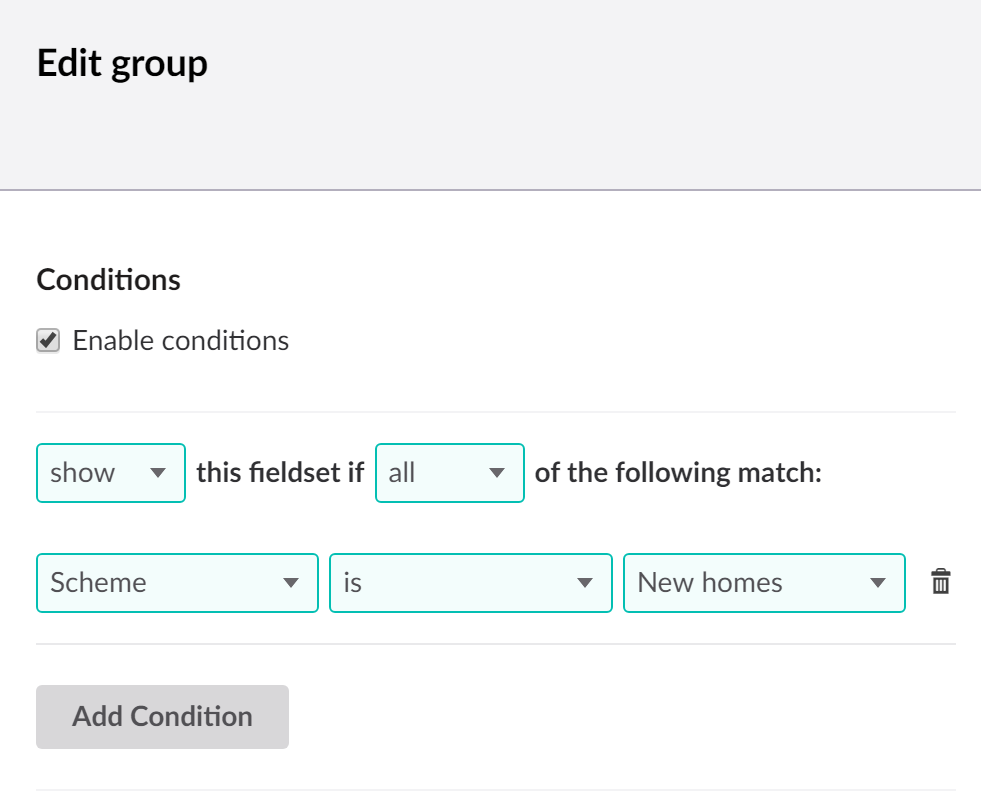
Task: Click the "Conditions" section heading
Action: click(108, 280)
